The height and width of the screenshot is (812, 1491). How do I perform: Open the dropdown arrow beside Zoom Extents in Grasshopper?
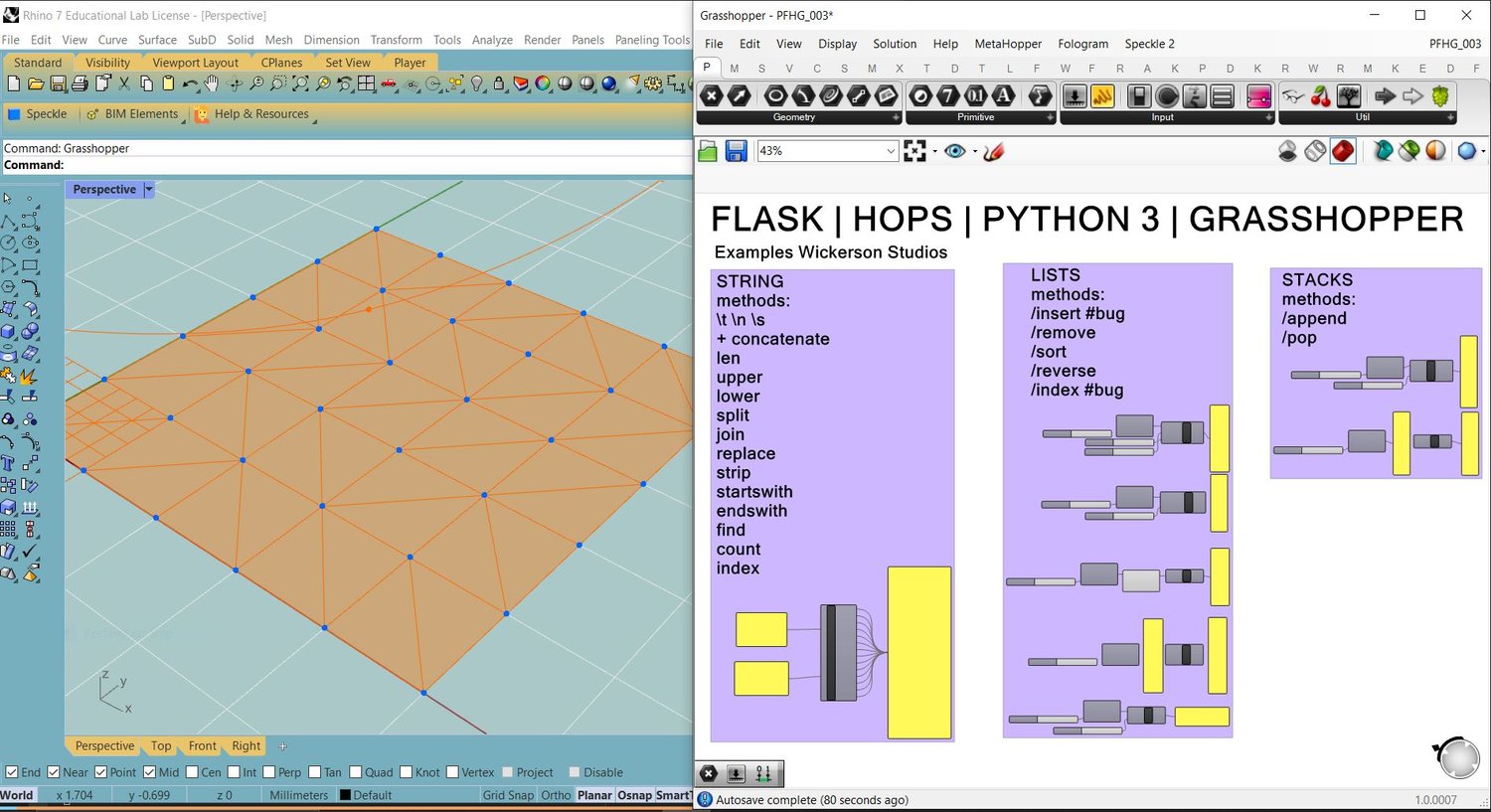coord(934,152)
